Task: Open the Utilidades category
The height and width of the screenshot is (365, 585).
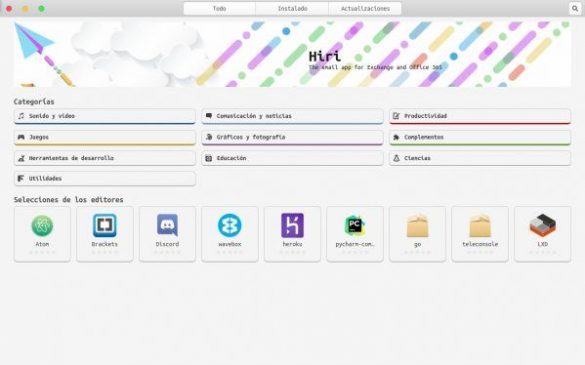Action: 104,179
